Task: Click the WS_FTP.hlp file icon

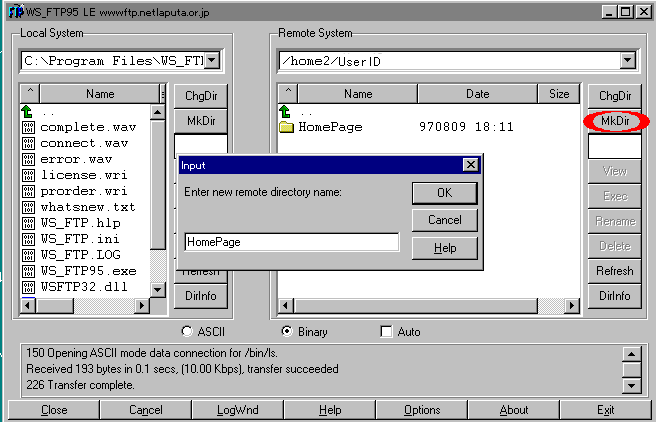Action: [x=28, y=223]
